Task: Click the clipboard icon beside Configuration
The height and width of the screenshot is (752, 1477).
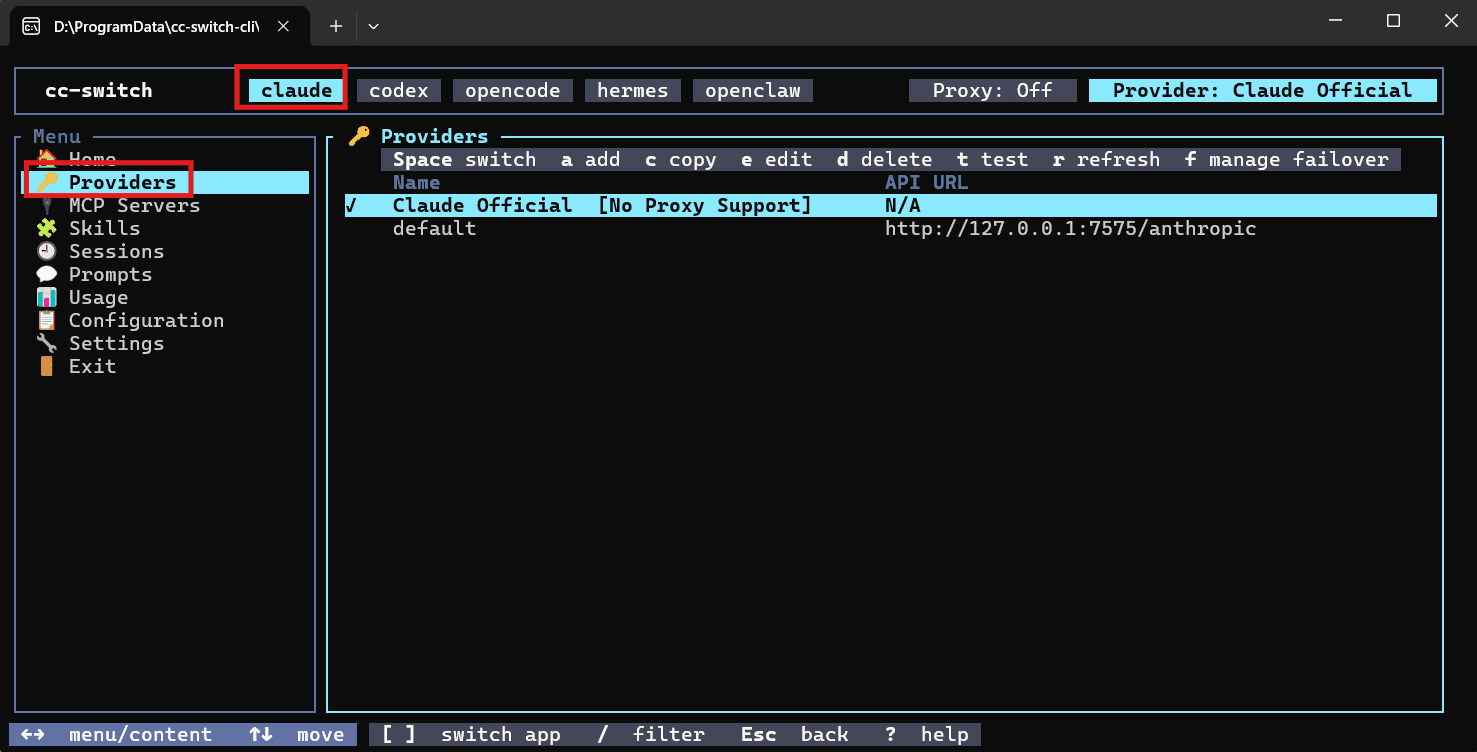Action: pyautogui.click(x=46, y=320)
